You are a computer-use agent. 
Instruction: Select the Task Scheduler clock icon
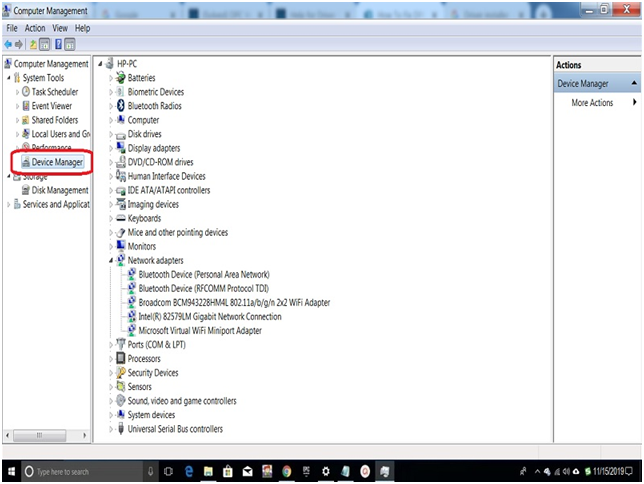25,91
